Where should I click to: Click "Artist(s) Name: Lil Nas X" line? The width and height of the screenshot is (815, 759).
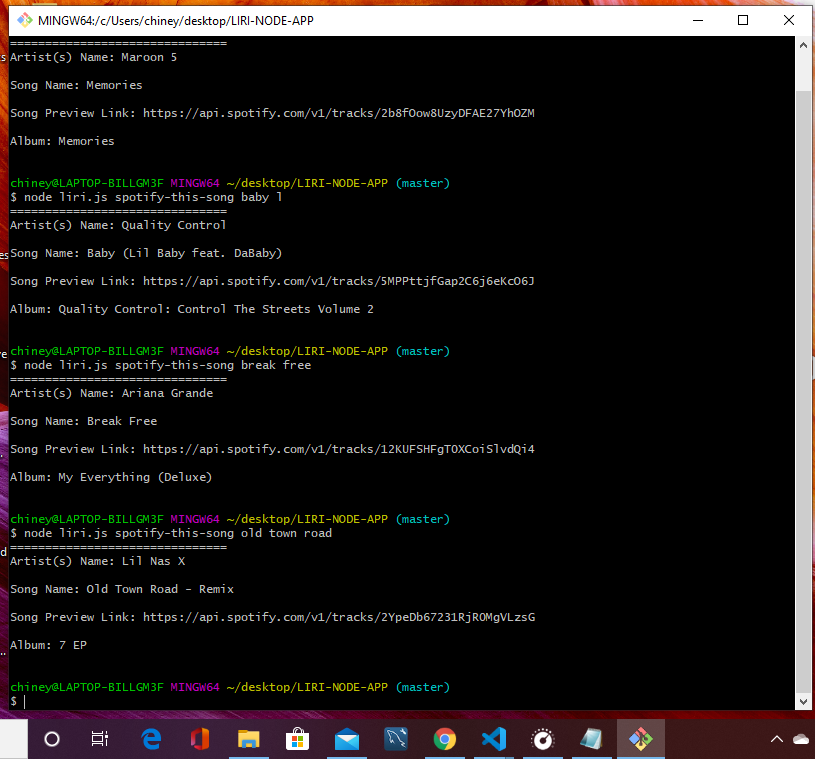coord(98,561)
